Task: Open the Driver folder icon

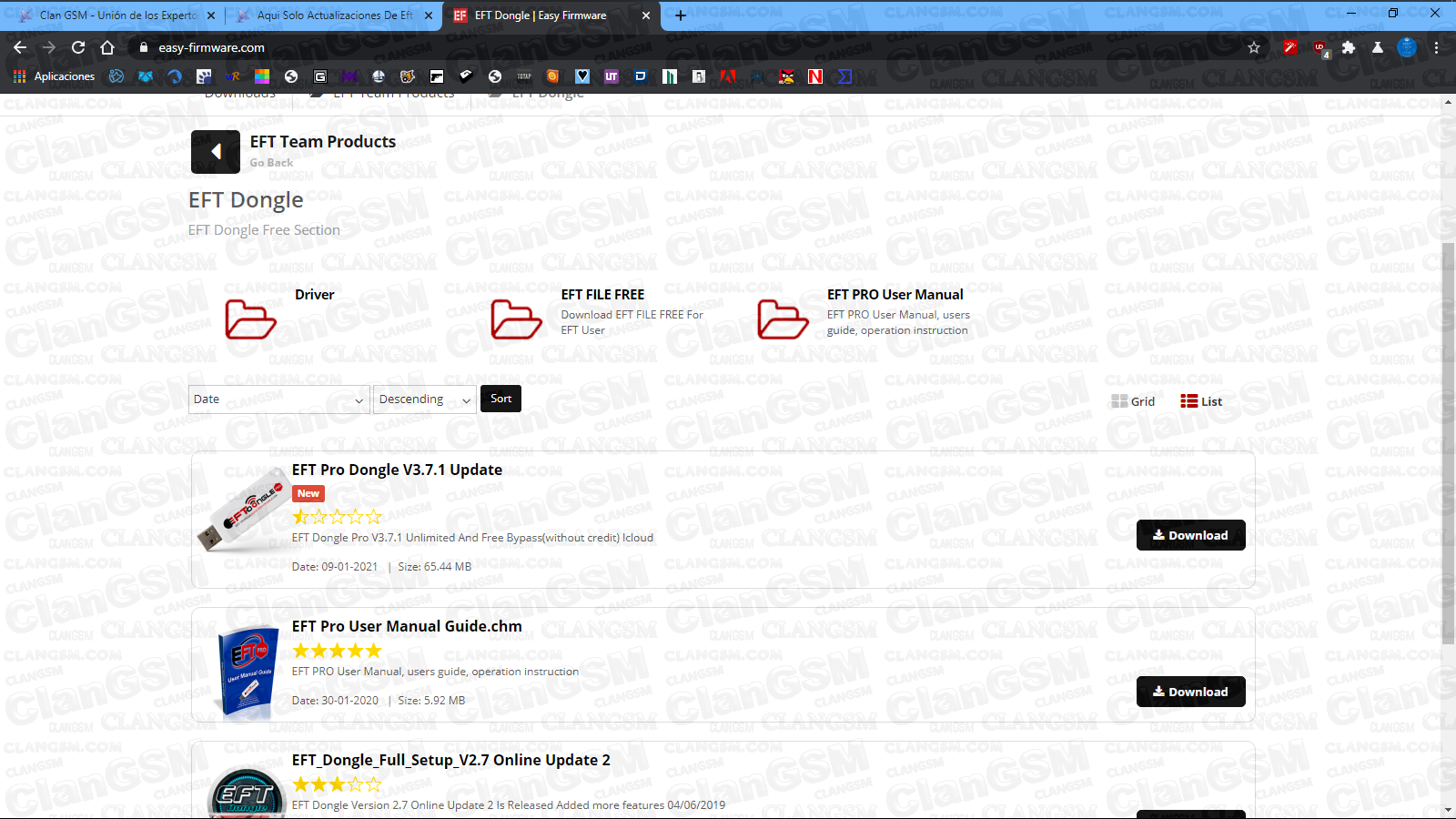Action: pos(250,319)
